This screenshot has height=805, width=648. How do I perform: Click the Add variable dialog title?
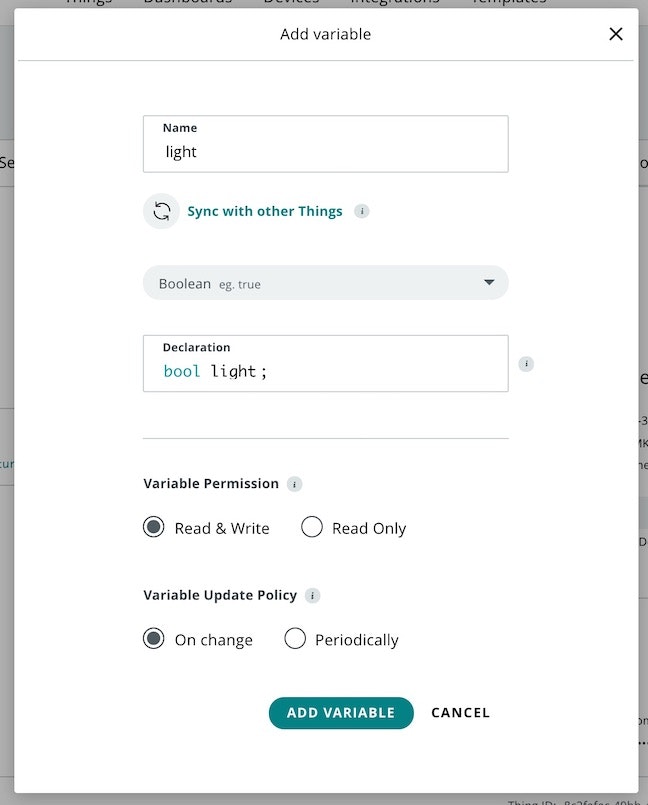tap(325, 34)
